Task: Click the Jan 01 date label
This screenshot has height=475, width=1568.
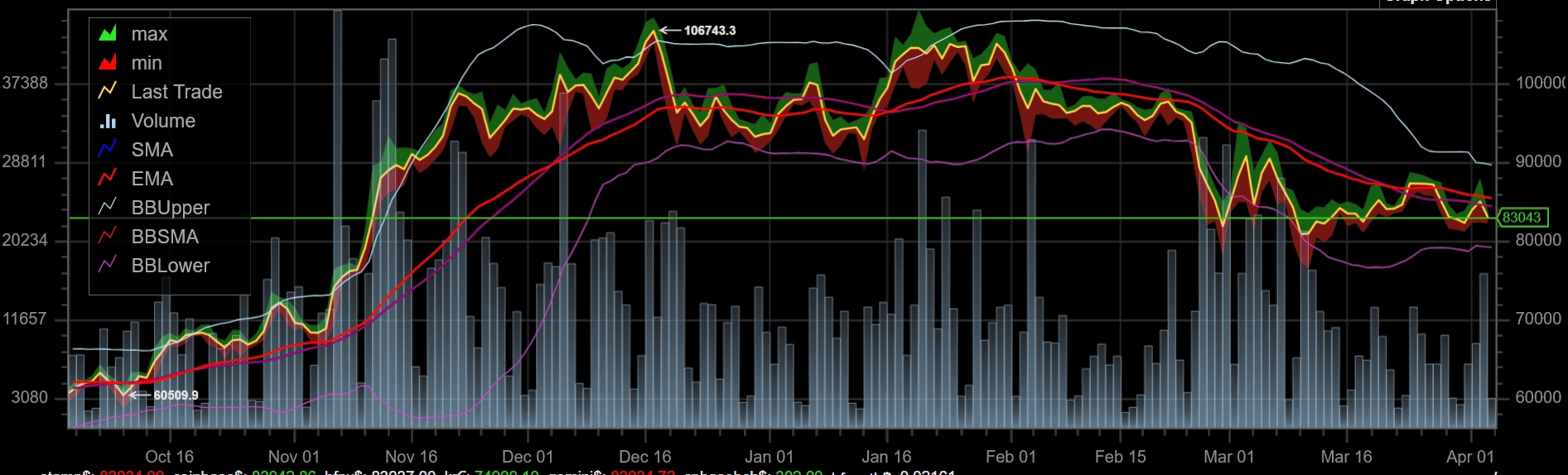Action: pos(770,457)
